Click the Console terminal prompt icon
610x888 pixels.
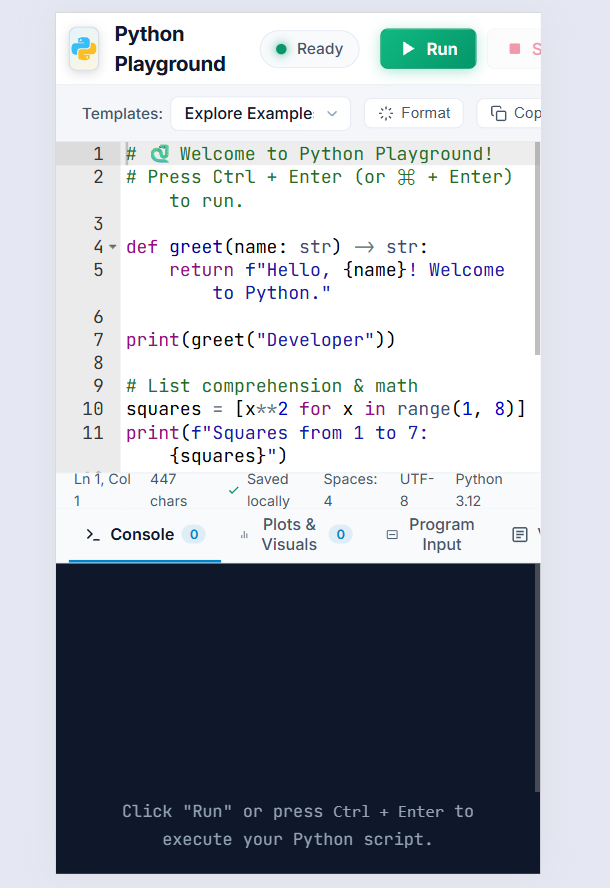[x=93, y=534]
